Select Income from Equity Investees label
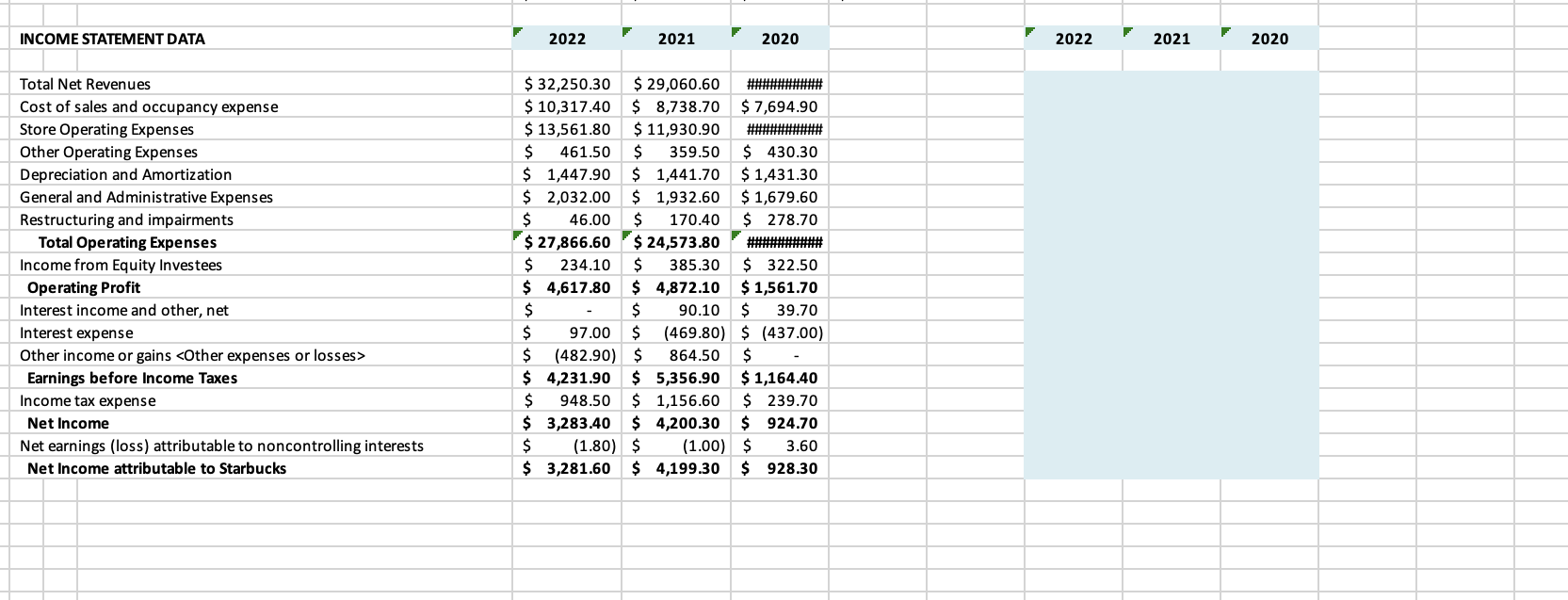 [121, 265]
